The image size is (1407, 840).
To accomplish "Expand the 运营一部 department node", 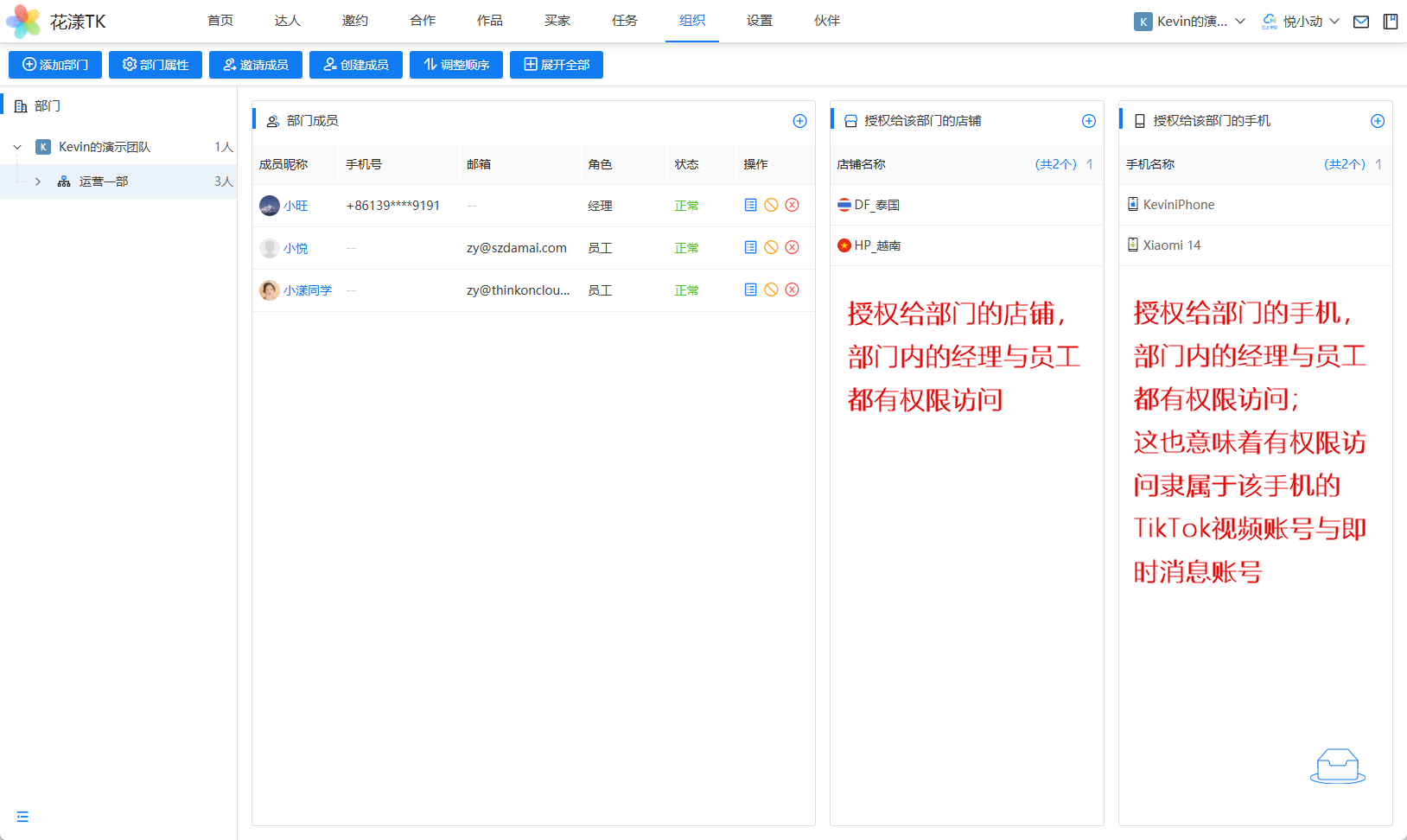I will [x=38, y=181].
